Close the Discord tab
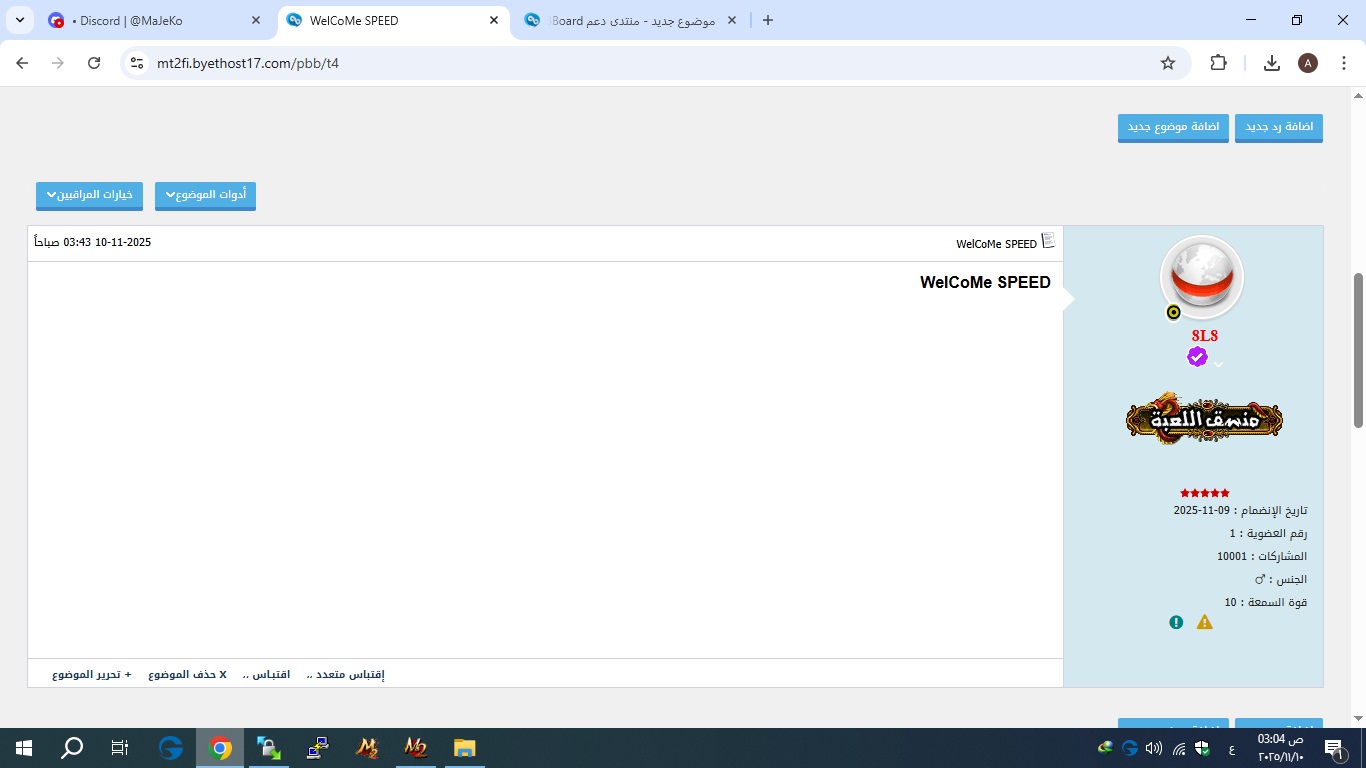Image resolution: width=1366 pixels, height=768 pixels. click(256, 20)
